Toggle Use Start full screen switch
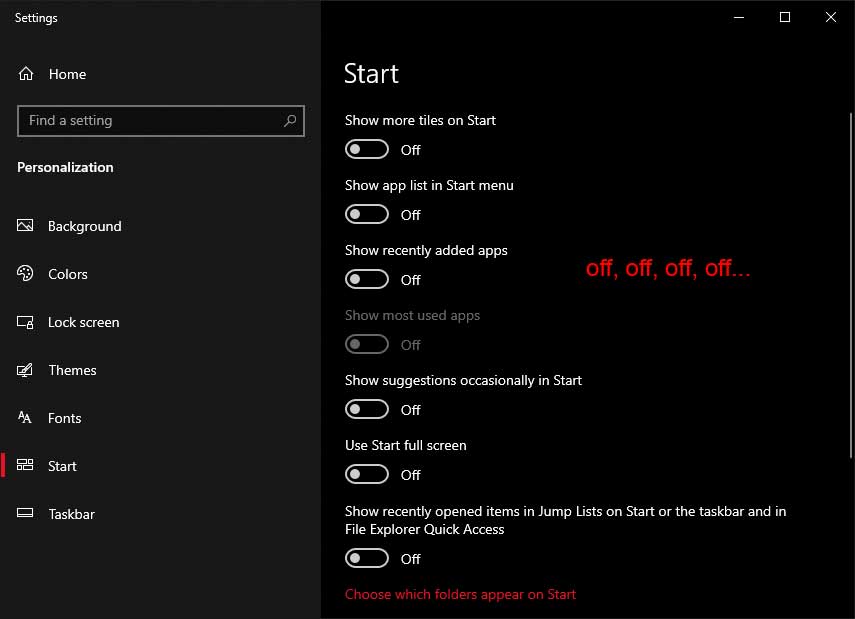The height and width of the screenshot is (619, 855). point(366,474)
